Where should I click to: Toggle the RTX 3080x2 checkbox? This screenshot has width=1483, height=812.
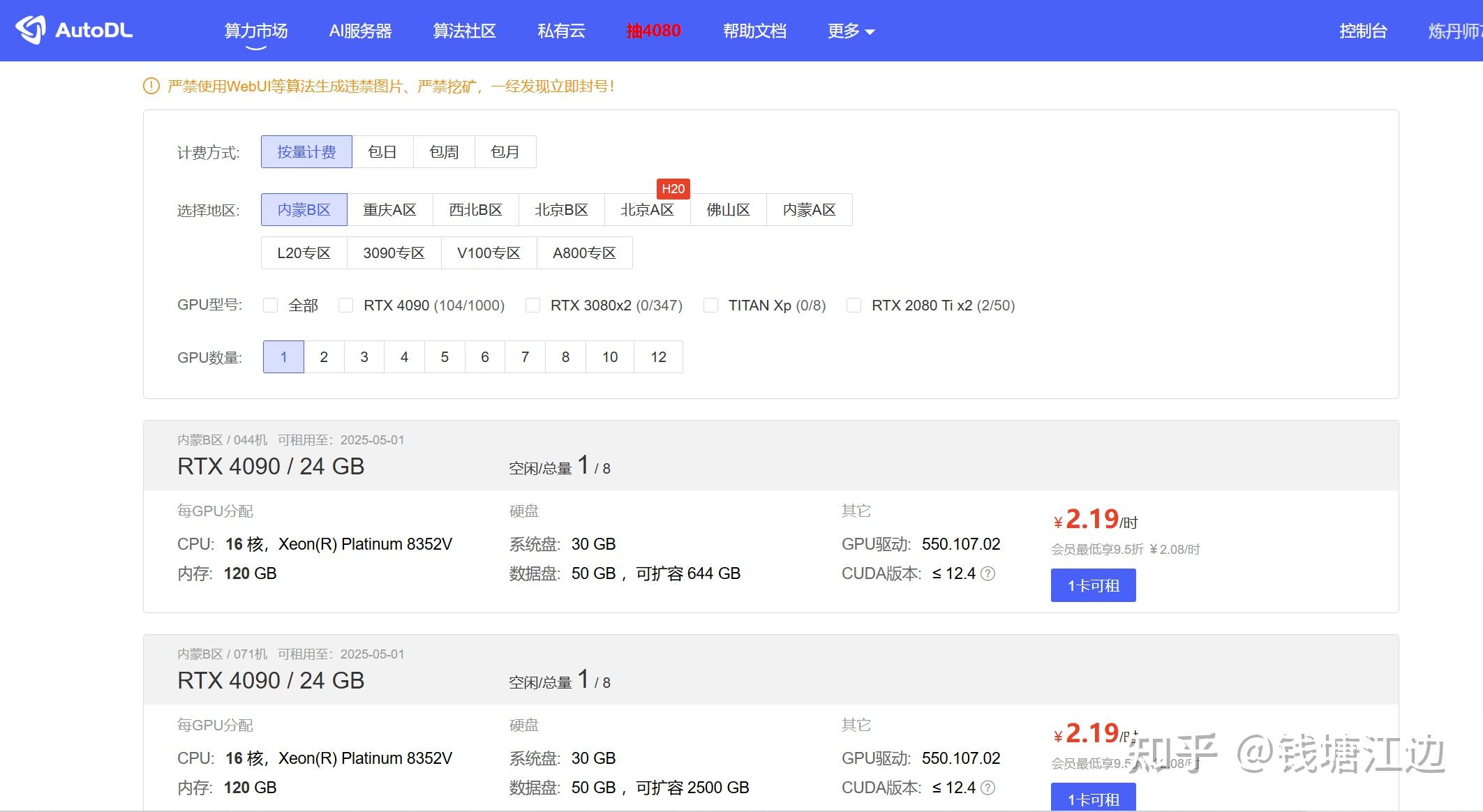tap(532, 306)
